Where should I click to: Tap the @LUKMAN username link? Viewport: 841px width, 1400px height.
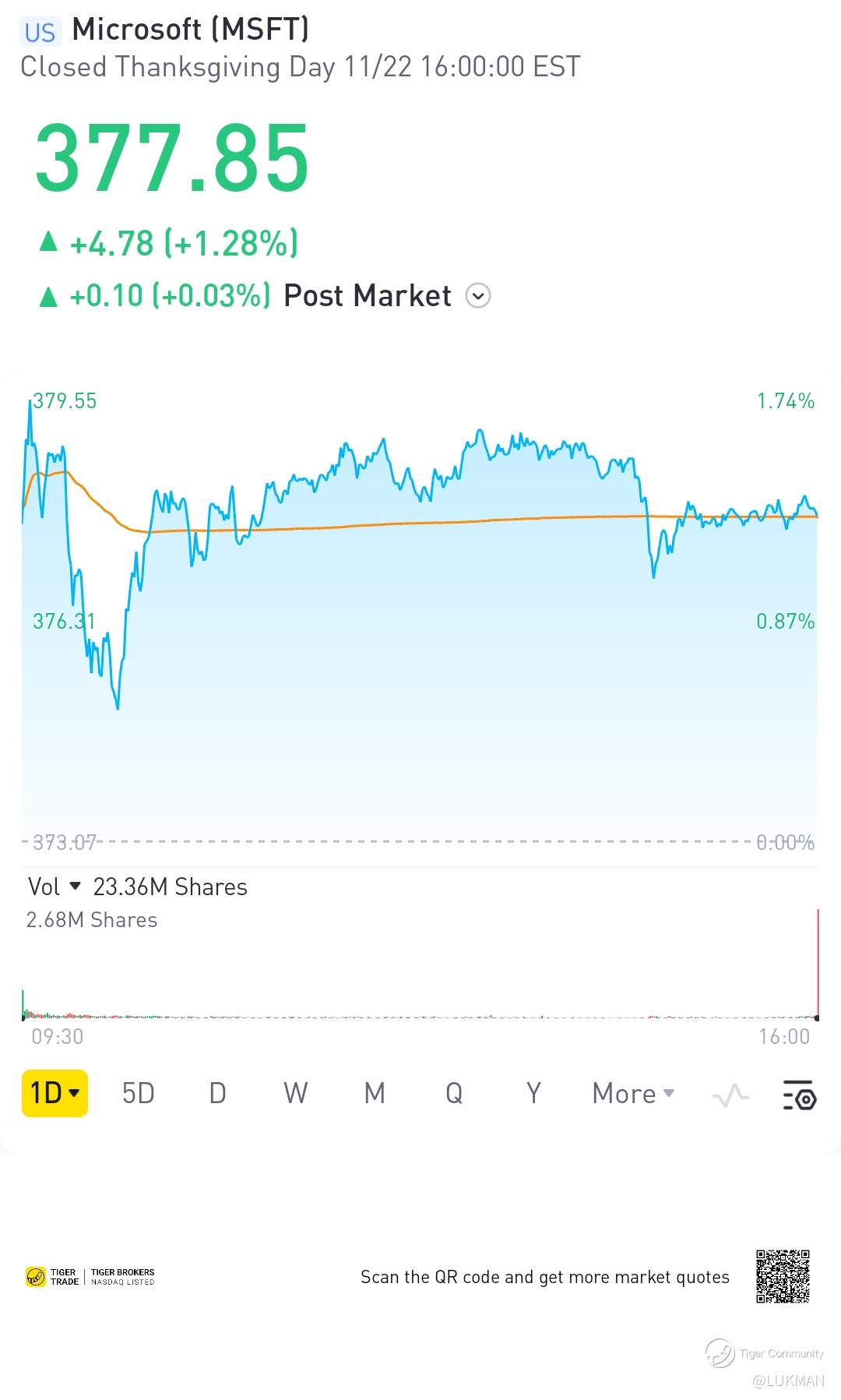(x=788, y=1381)
